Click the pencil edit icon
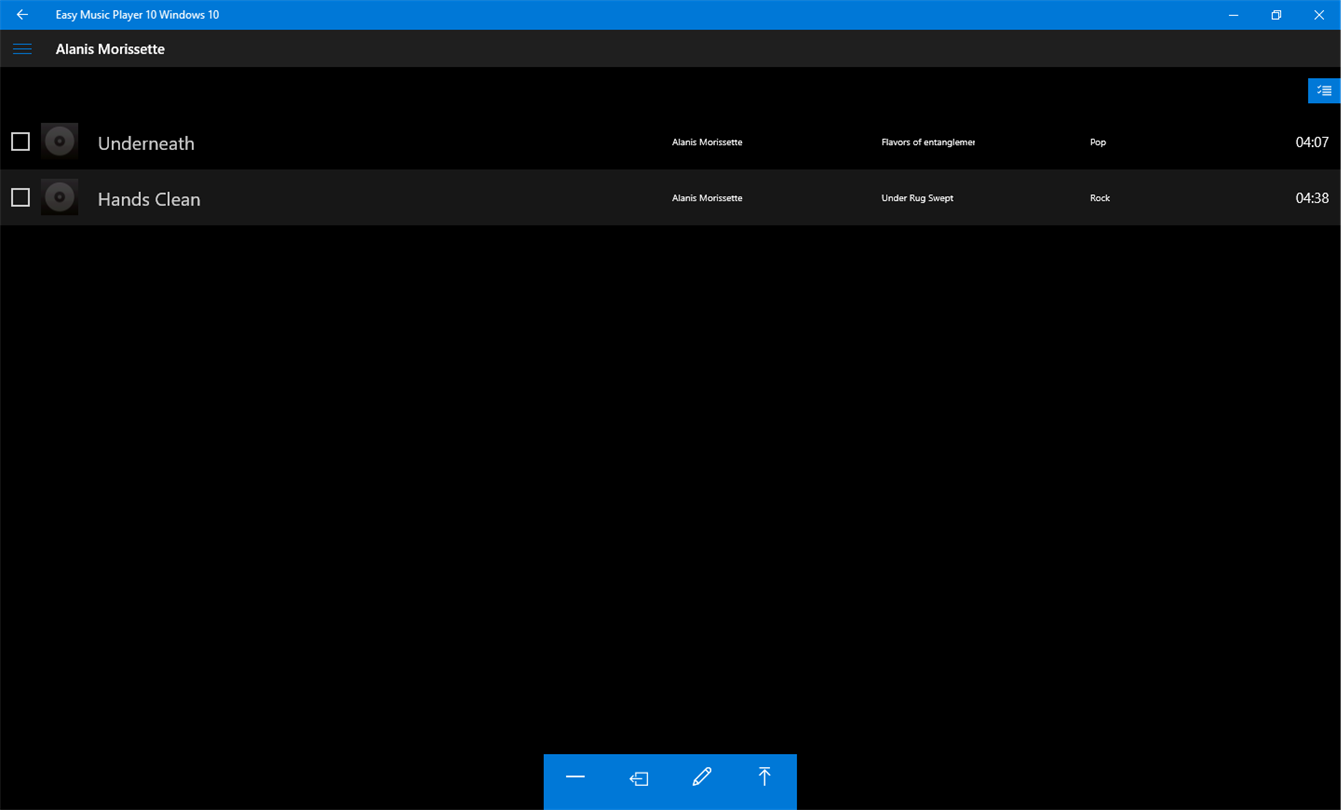 point(702,777)
